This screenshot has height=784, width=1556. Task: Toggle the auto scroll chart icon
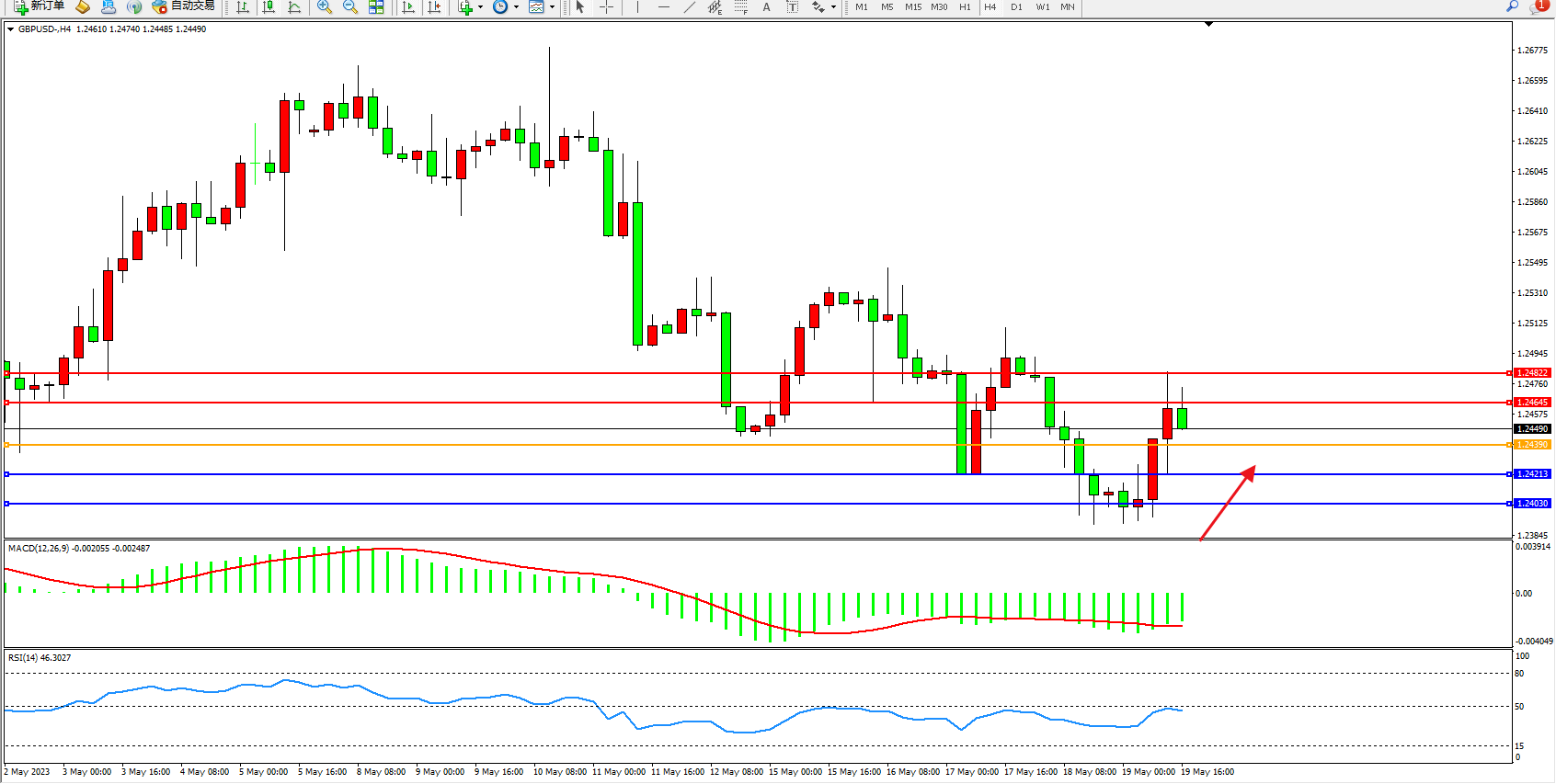pyautogui.click(x=409, y=7)
